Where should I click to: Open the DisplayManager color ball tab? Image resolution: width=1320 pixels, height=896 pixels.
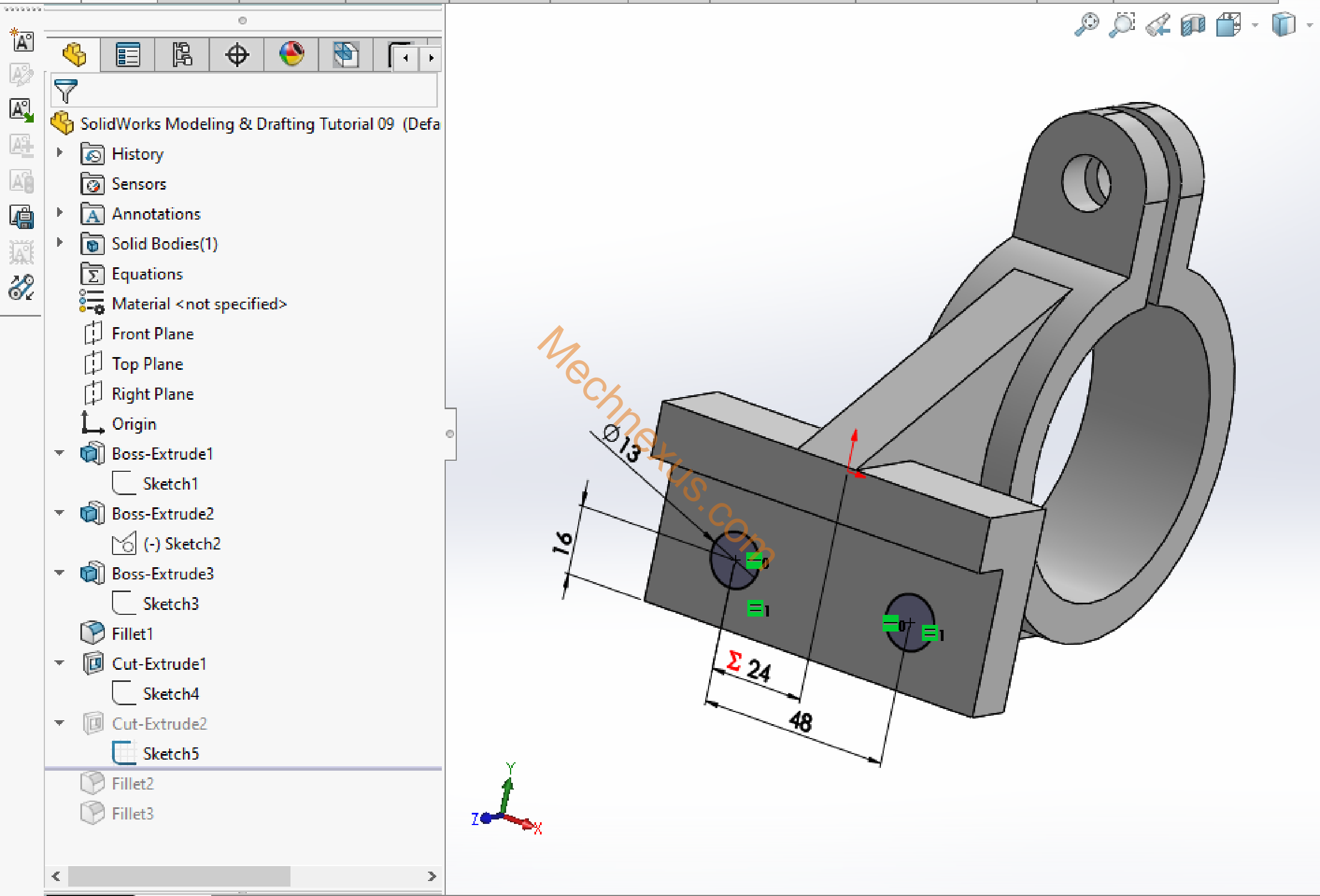[x=292, y=55]
